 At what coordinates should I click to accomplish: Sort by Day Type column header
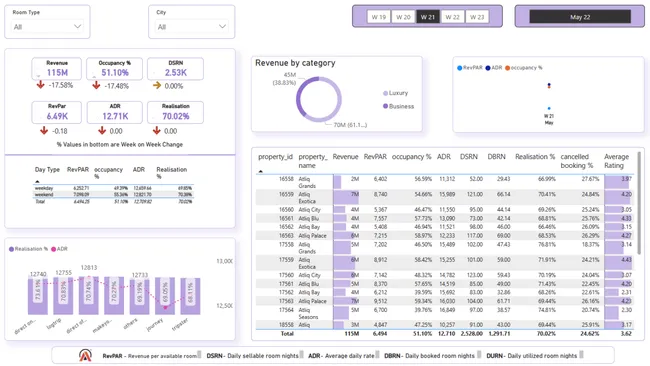tap(47, 170)
